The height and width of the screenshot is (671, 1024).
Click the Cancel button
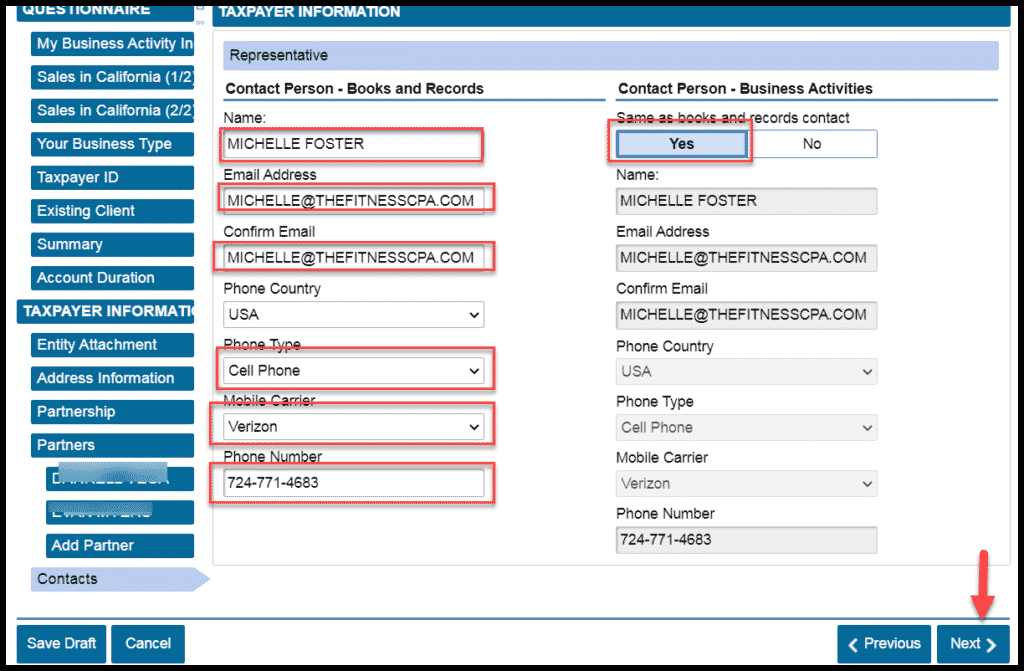(148, 644)
